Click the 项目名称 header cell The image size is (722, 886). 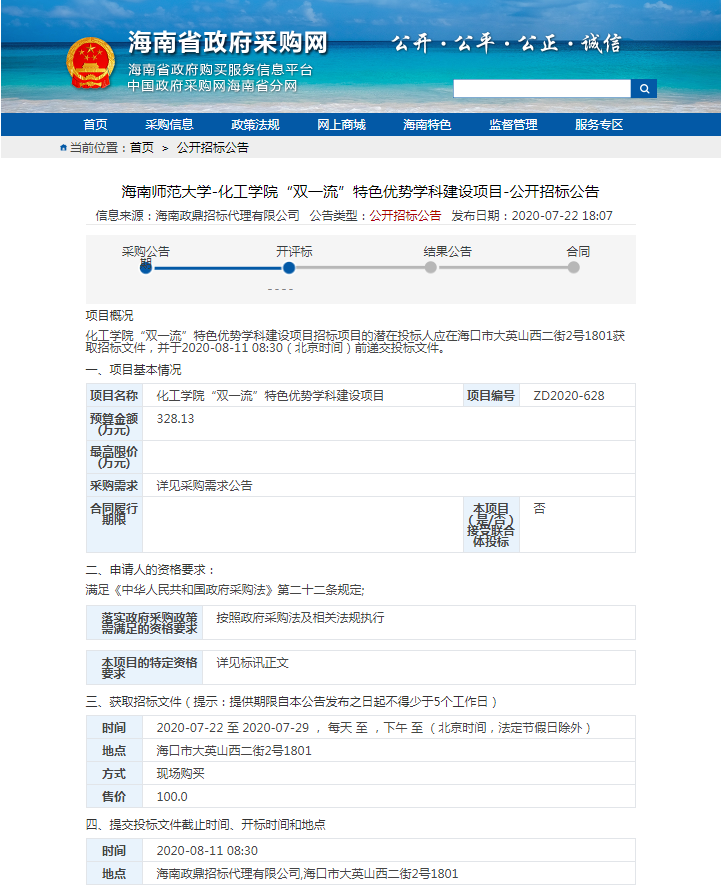[114, 396]
